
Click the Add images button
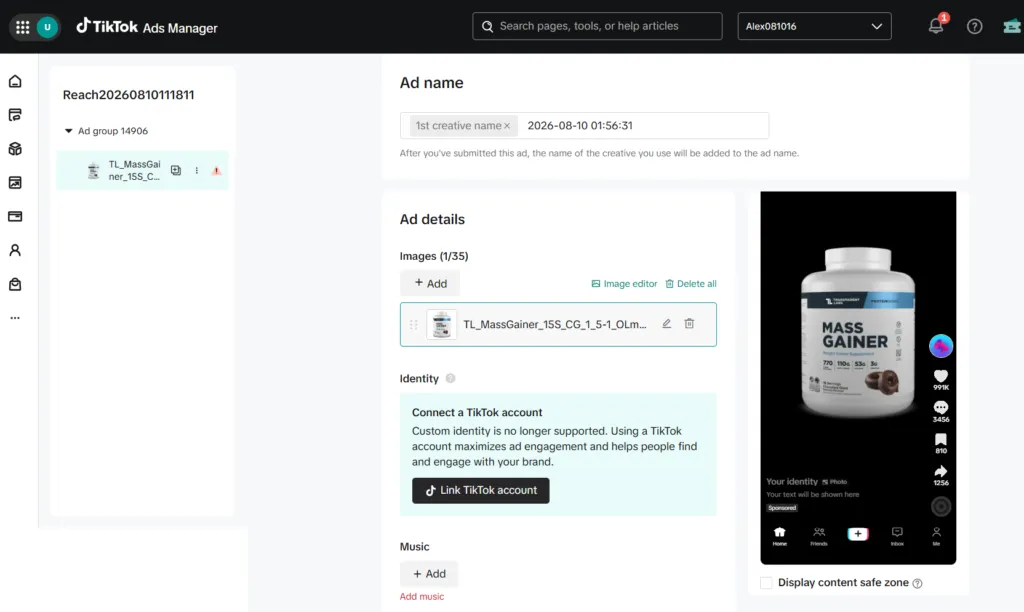click(430, 283)
